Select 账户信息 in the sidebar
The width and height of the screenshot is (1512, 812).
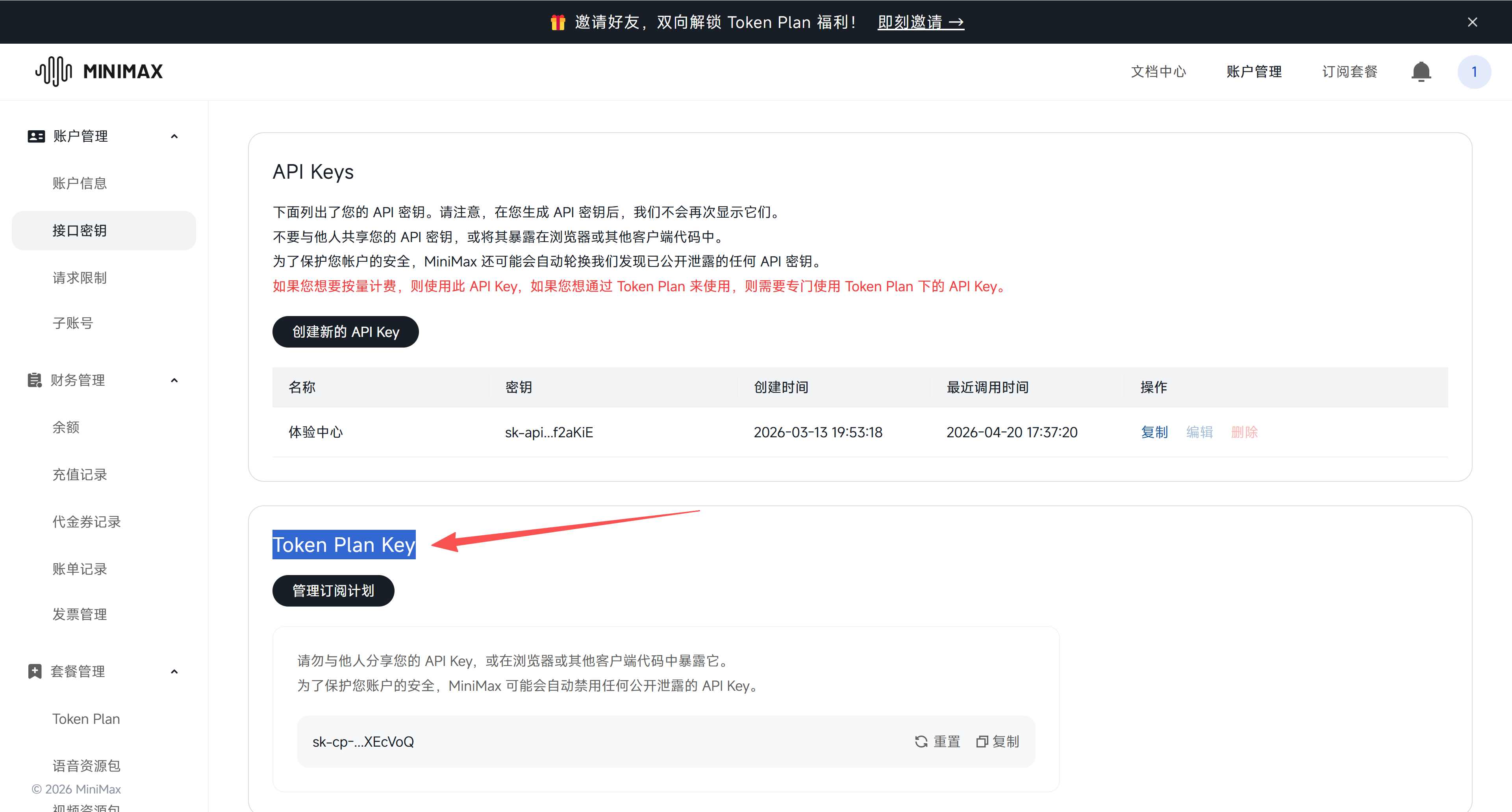79,183
